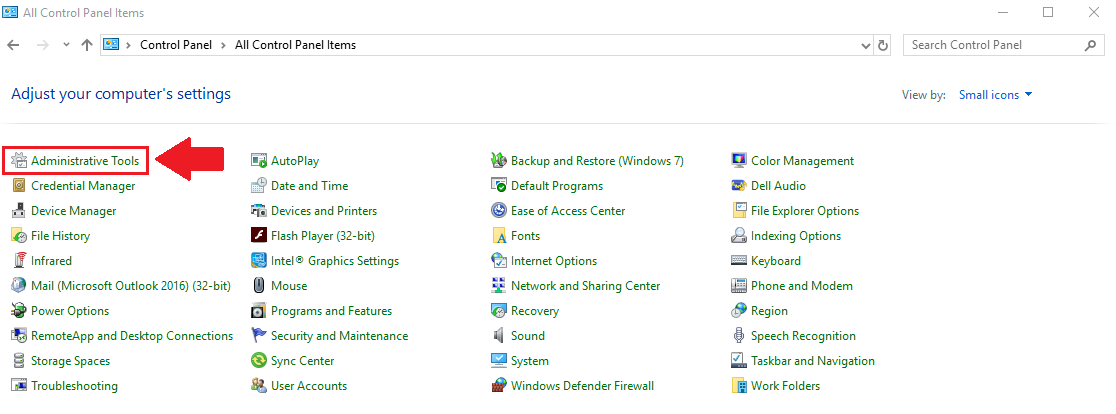Open the recent locations dropdown arrow
The image size is (1116, 414).
66,45
